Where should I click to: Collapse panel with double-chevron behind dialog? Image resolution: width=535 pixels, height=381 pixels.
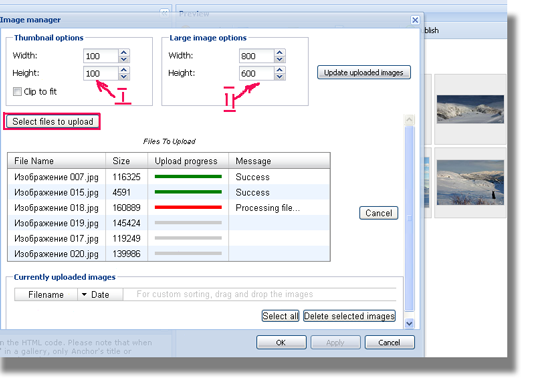click(x=164, y=13)
